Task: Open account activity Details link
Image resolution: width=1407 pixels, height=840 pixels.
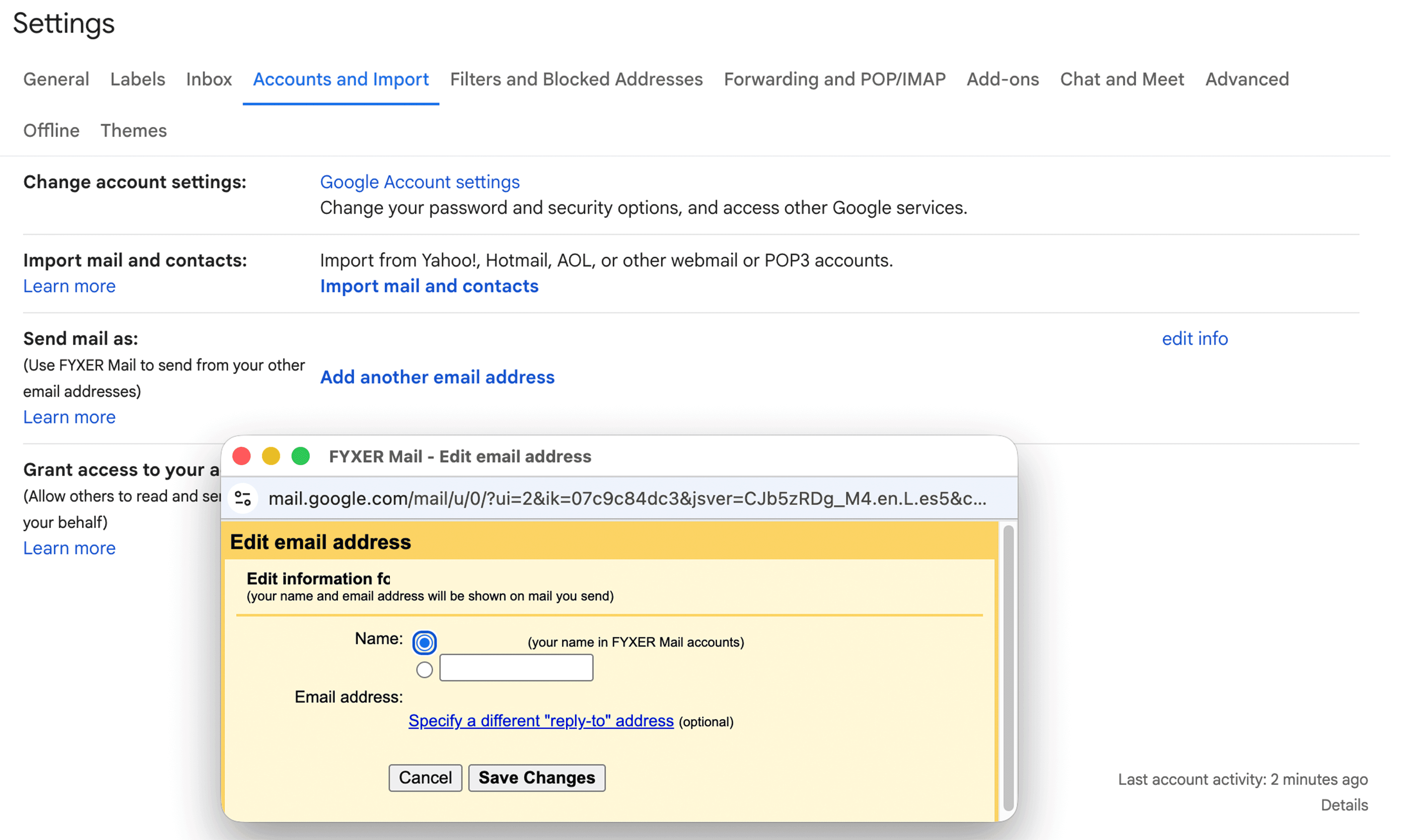Action: pos(1344,805)
